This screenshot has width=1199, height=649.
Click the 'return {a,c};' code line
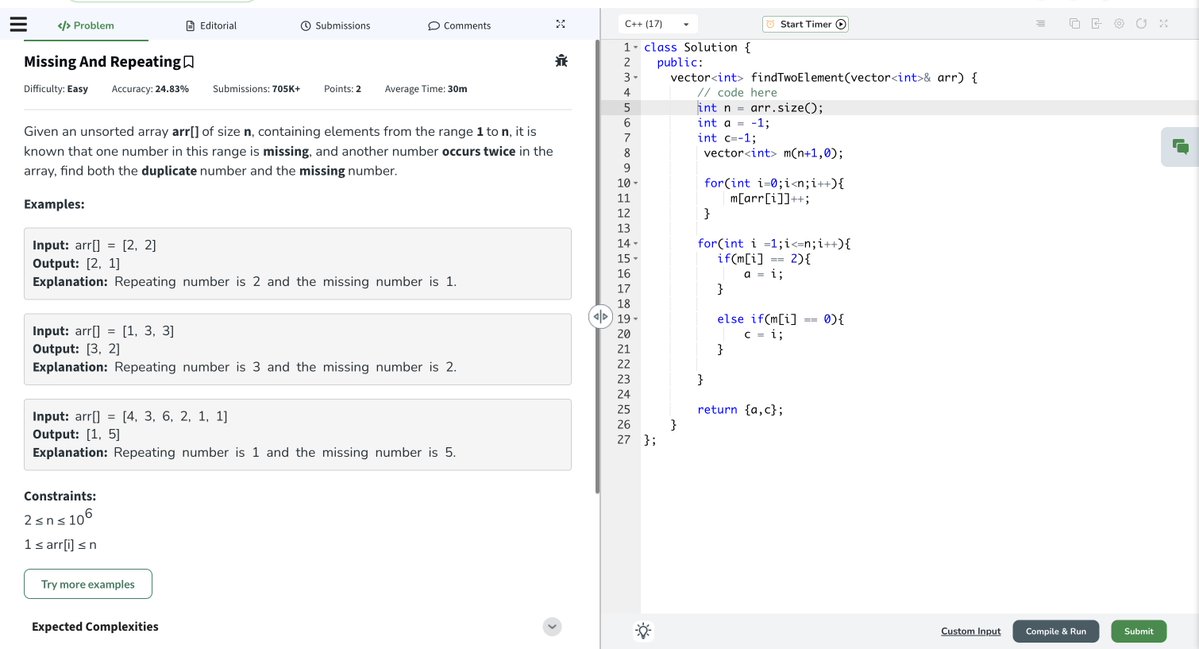pos(740,410)
